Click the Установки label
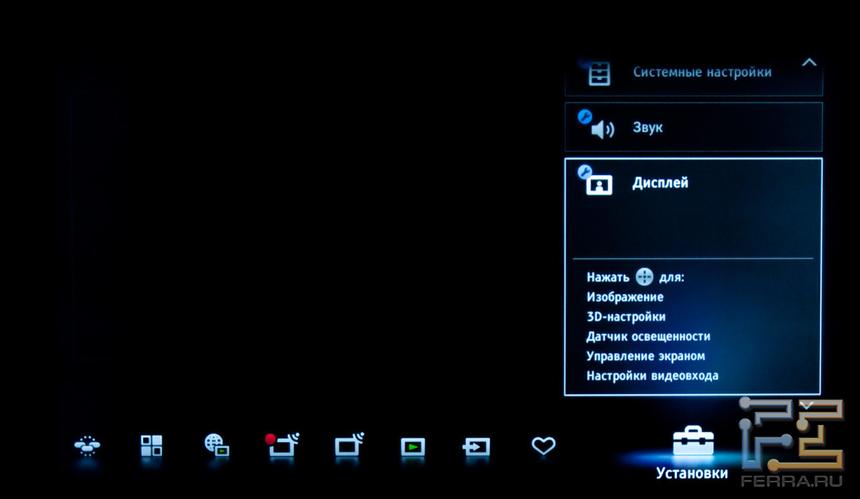Image resolution: width=860 pixels, height=499 pixels. point(692,473)
